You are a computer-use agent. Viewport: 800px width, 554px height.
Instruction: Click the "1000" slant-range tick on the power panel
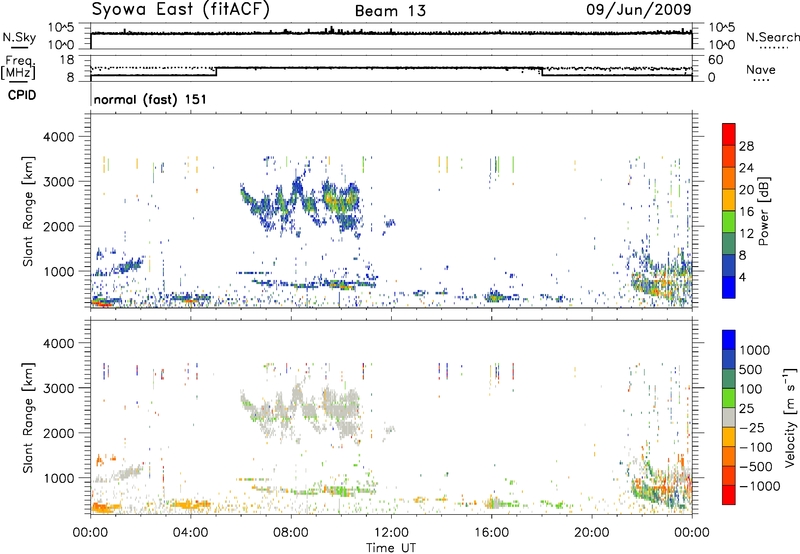[58, 271]
